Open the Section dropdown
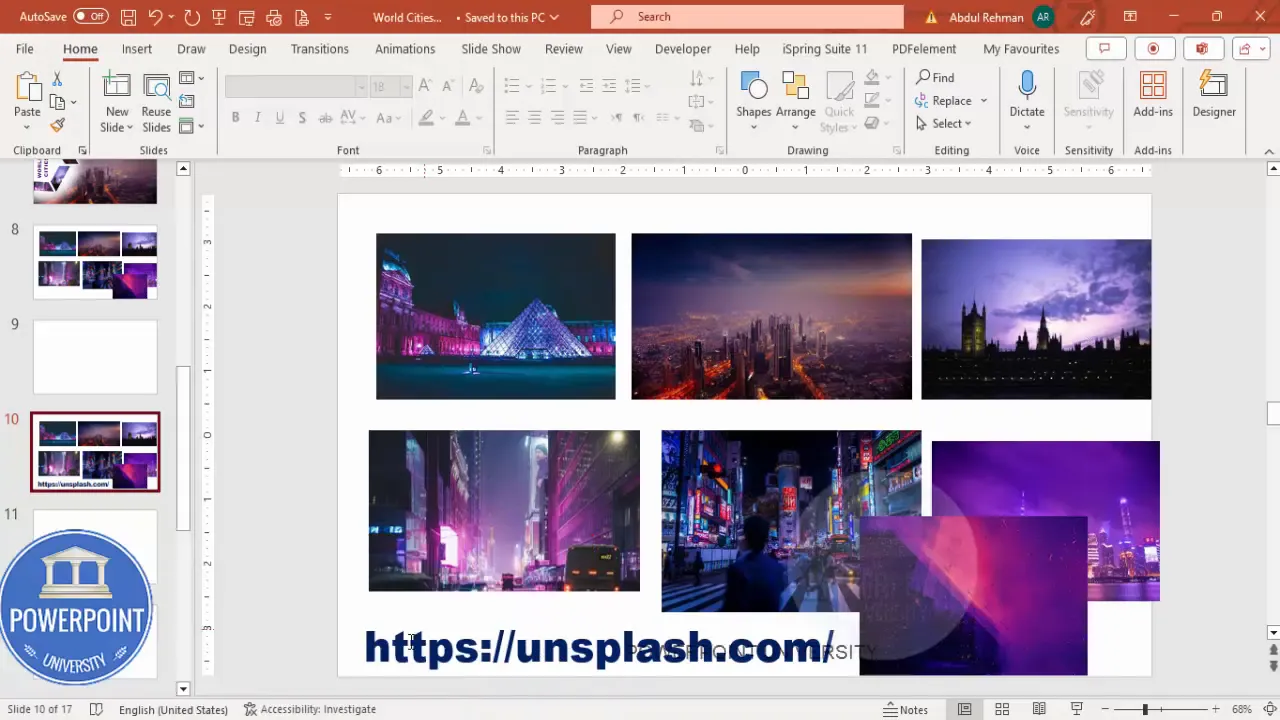Viewport: 1280px width, 720px height. [191, 126]
